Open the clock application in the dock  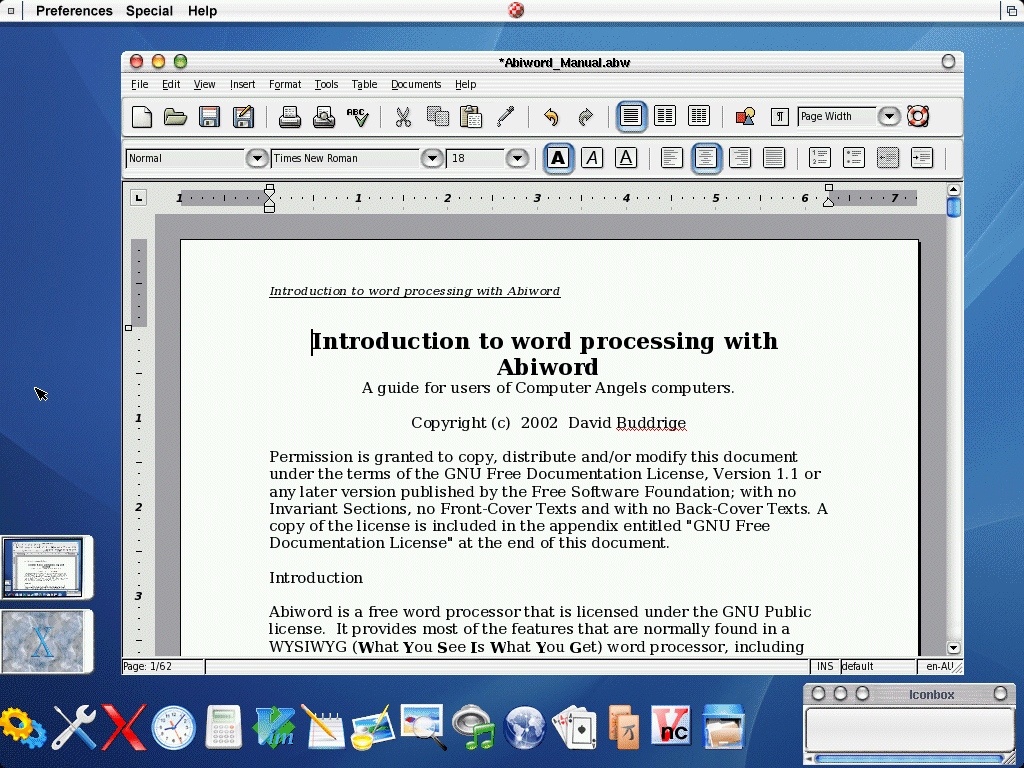[x=174, y=727]
